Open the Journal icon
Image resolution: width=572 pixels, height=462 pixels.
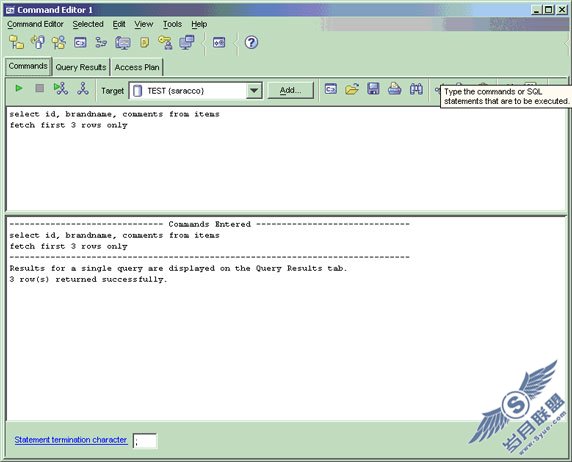tap(144, 42)
